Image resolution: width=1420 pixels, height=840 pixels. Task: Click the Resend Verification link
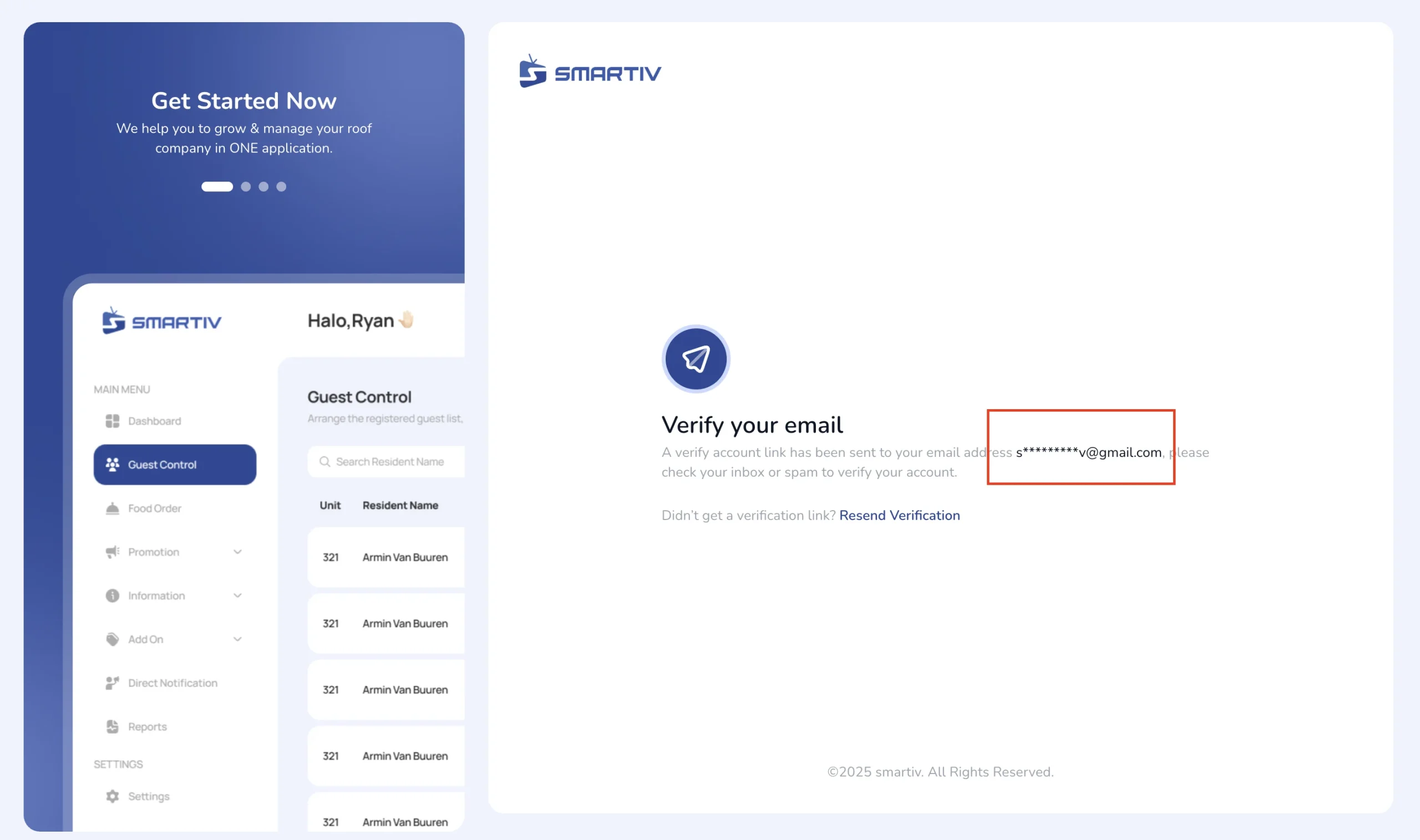point(899,516)
